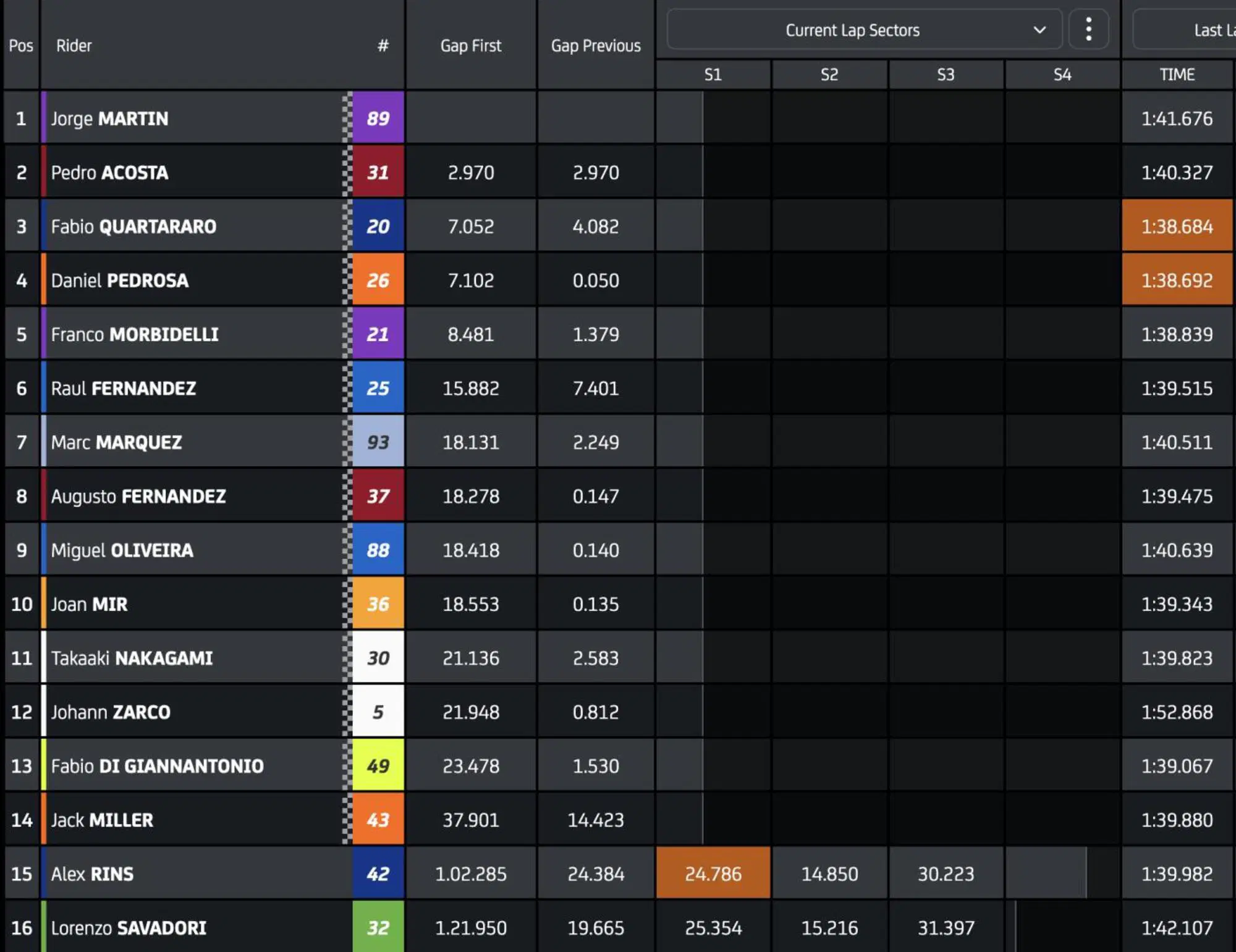Open the three-dot options menu
Viewport: 1236px width, 952px height.
point(1088,30)
